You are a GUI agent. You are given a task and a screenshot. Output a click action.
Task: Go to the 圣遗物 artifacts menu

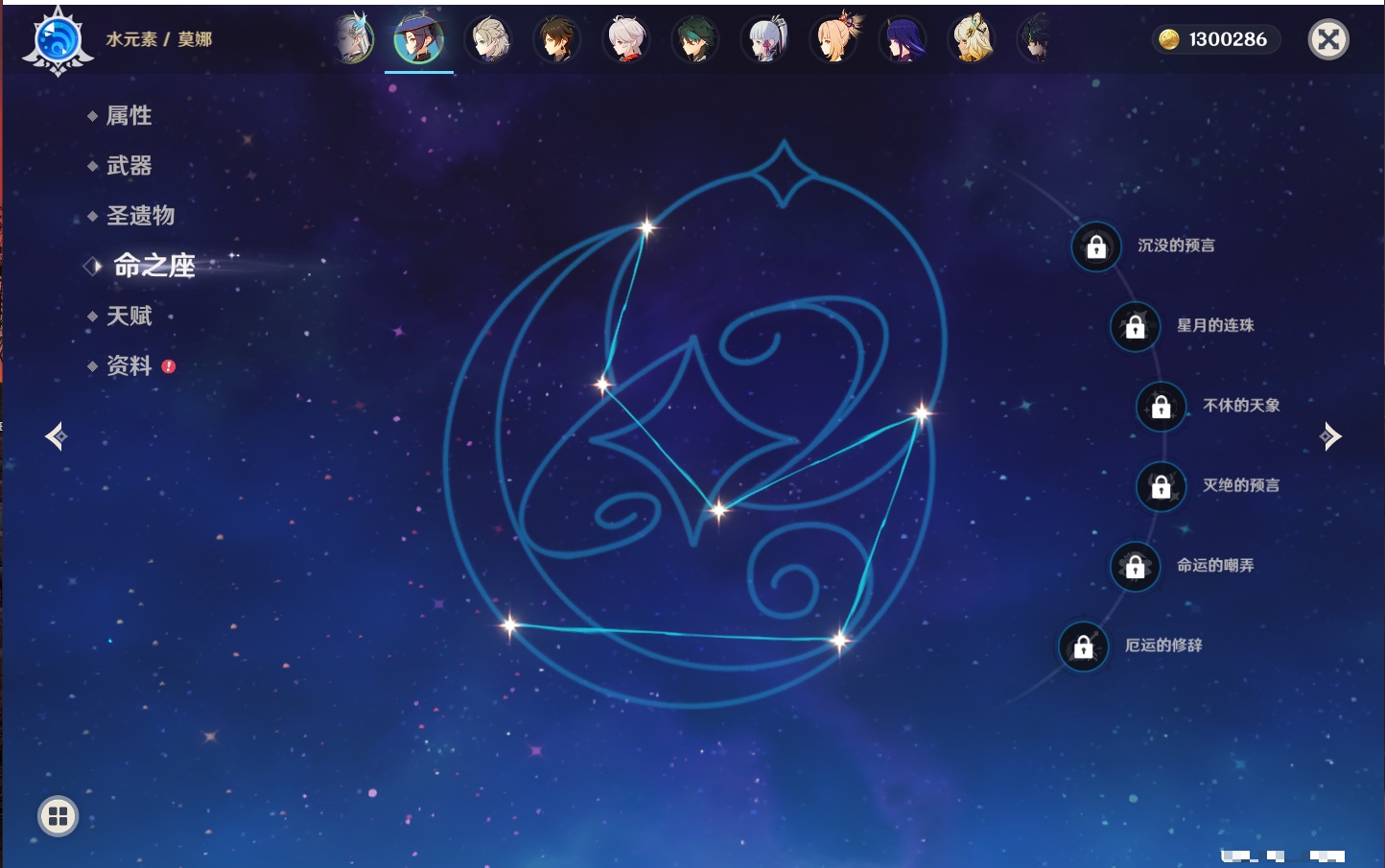[x=140, y=216]
